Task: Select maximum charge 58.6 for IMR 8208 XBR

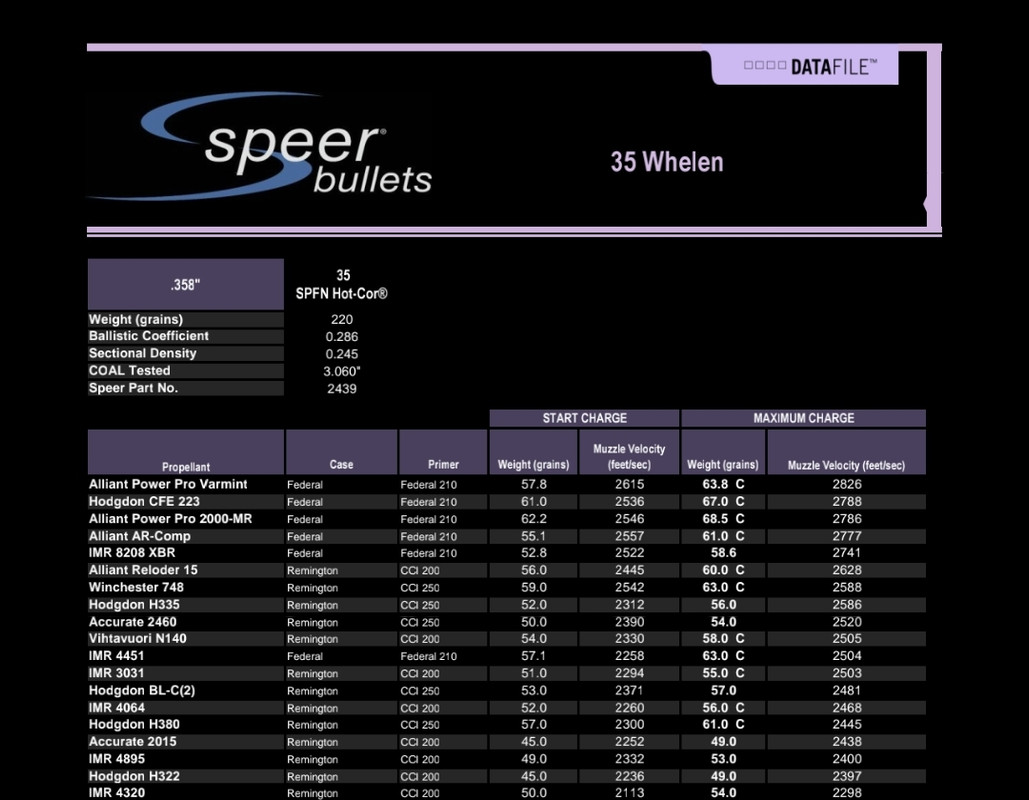Action: 723,553
